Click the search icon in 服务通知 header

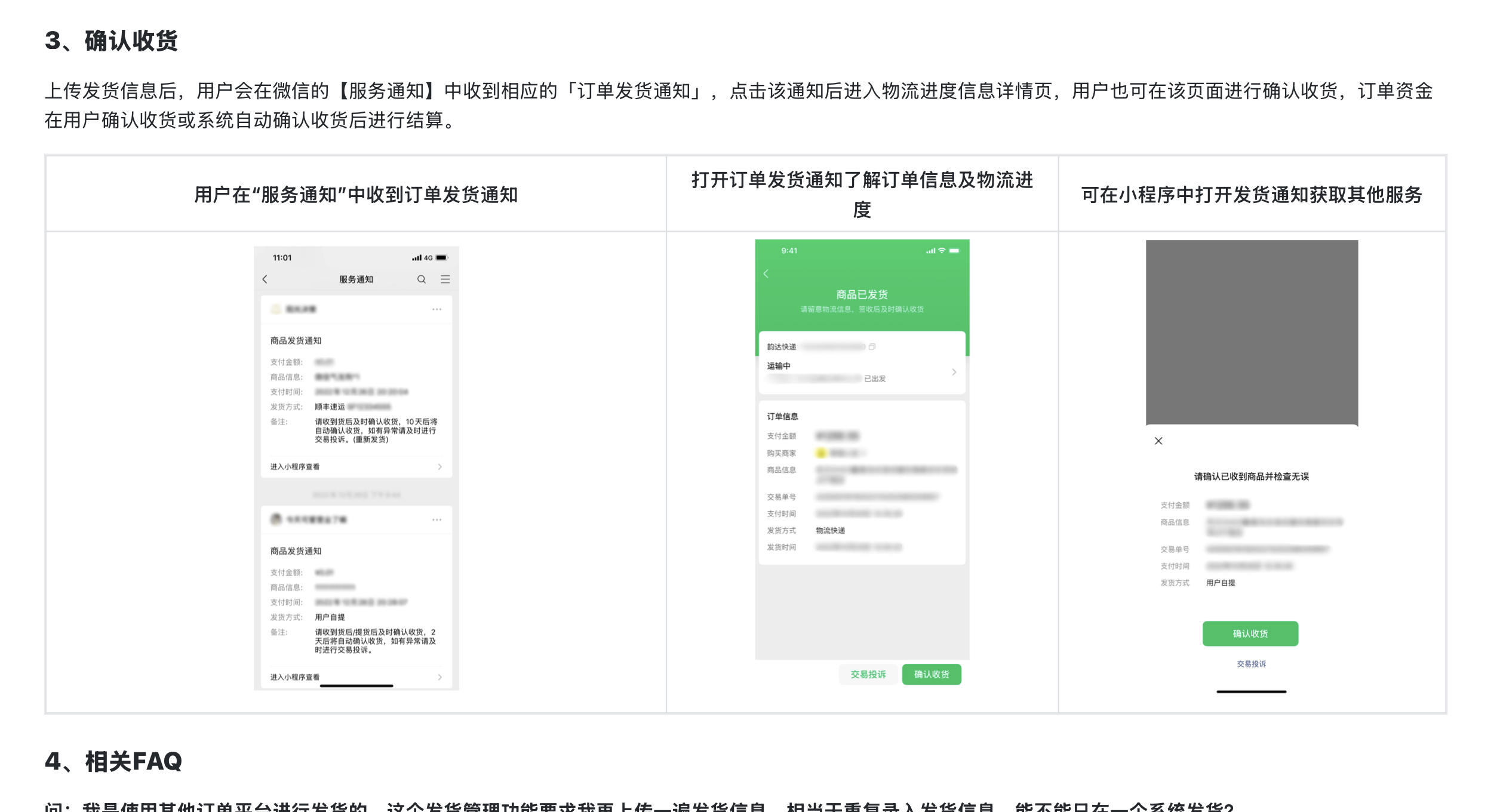422,279
